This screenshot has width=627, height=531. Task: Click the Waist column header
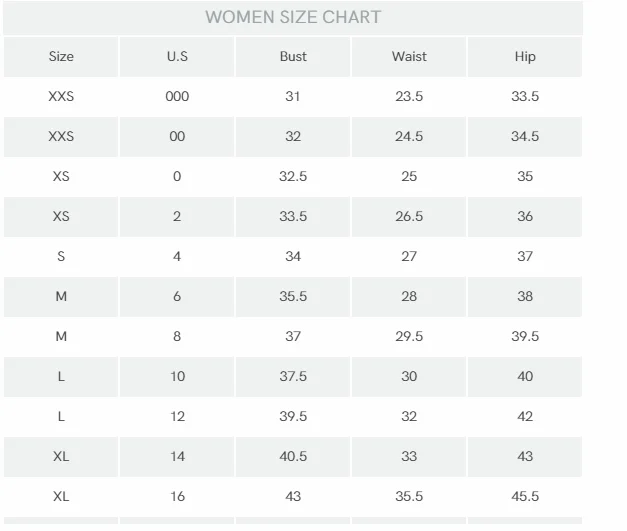[x=409, y=57]
